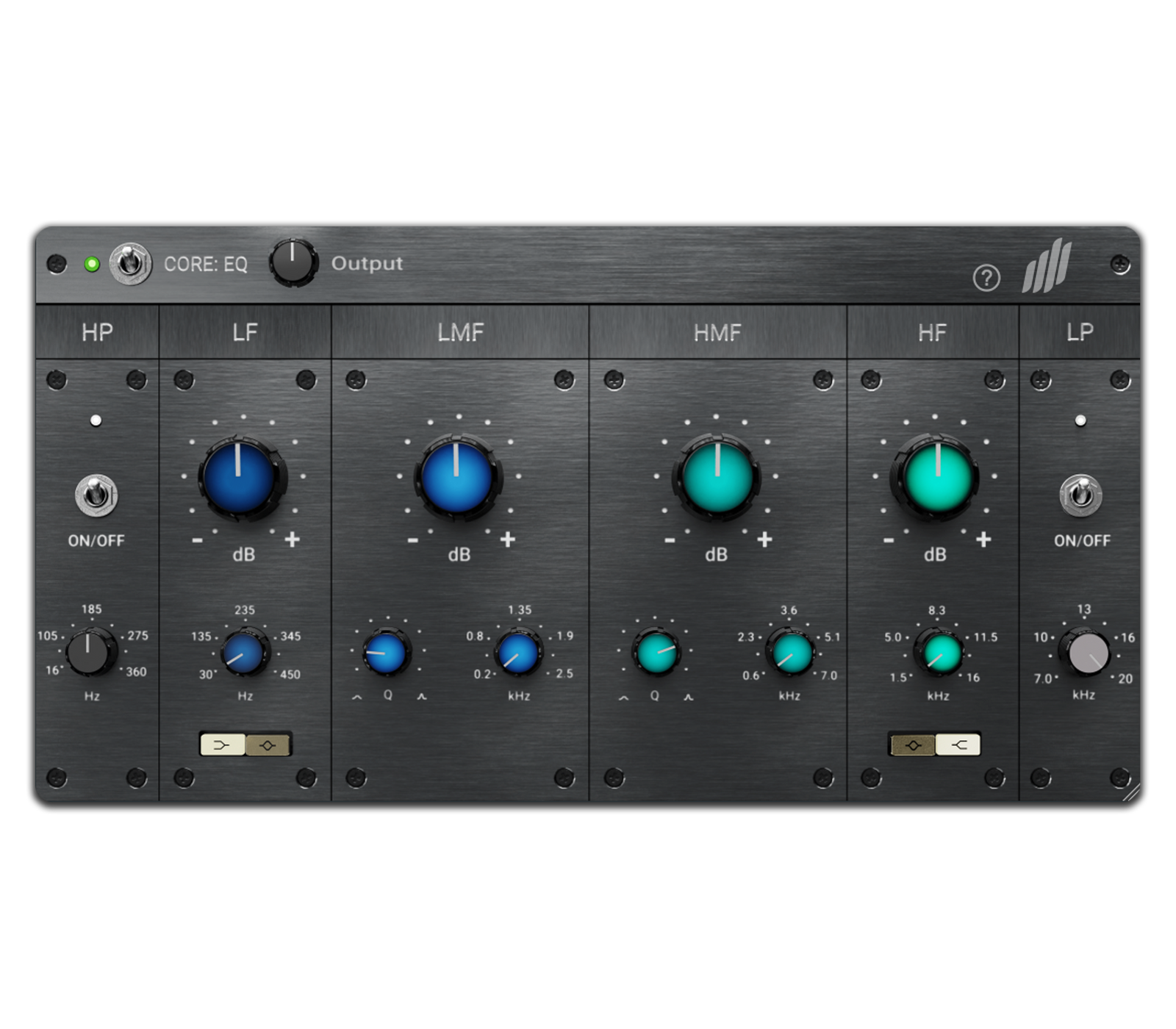Select the shelf curve icon on LF band
Viewport: 1176px width, 1029px height.
[x=221, y=745]
